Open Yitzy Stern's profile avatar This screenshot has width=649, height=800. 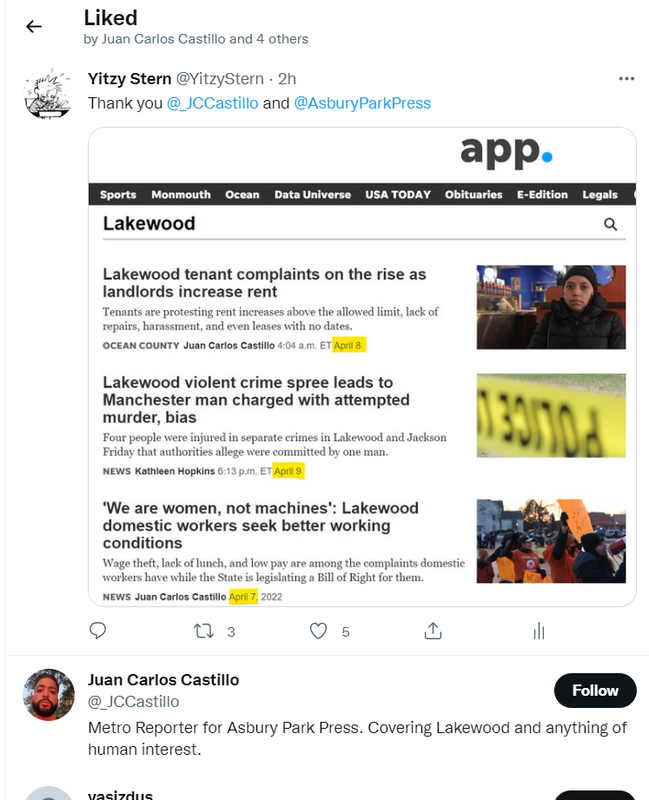point(47,94)
